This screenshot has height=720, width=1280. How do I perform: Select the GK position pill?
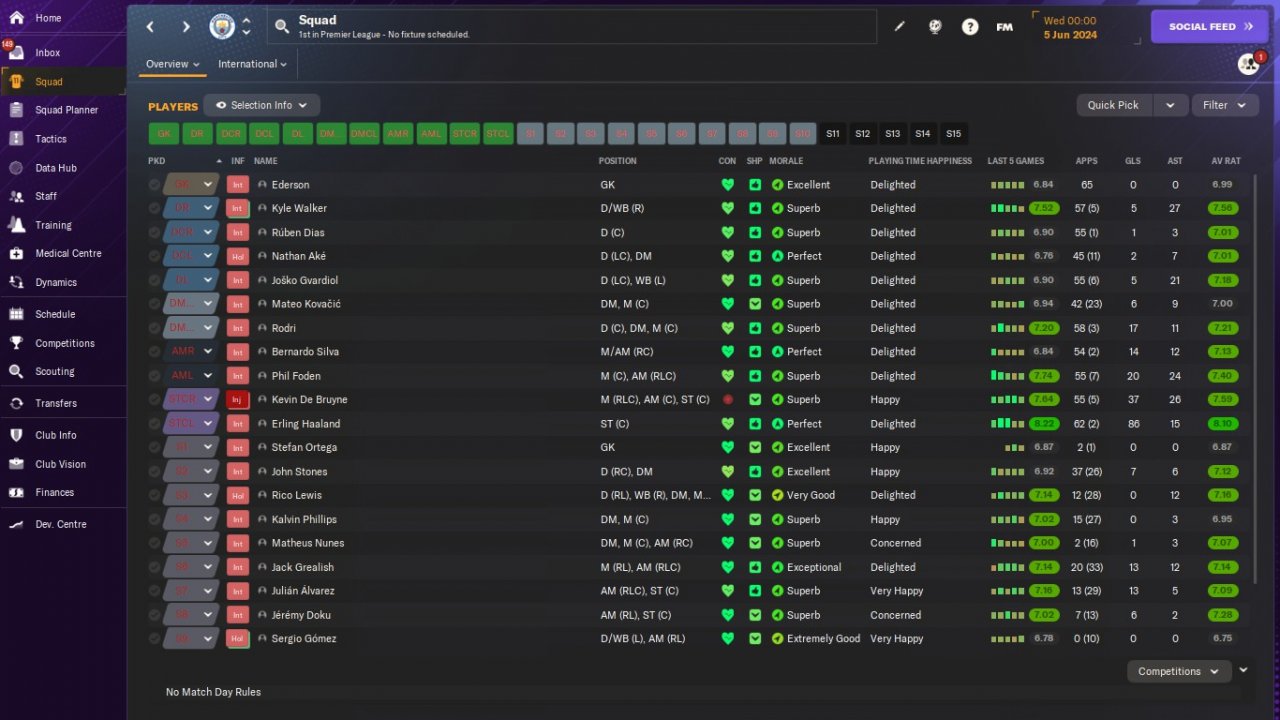point(164,134)
